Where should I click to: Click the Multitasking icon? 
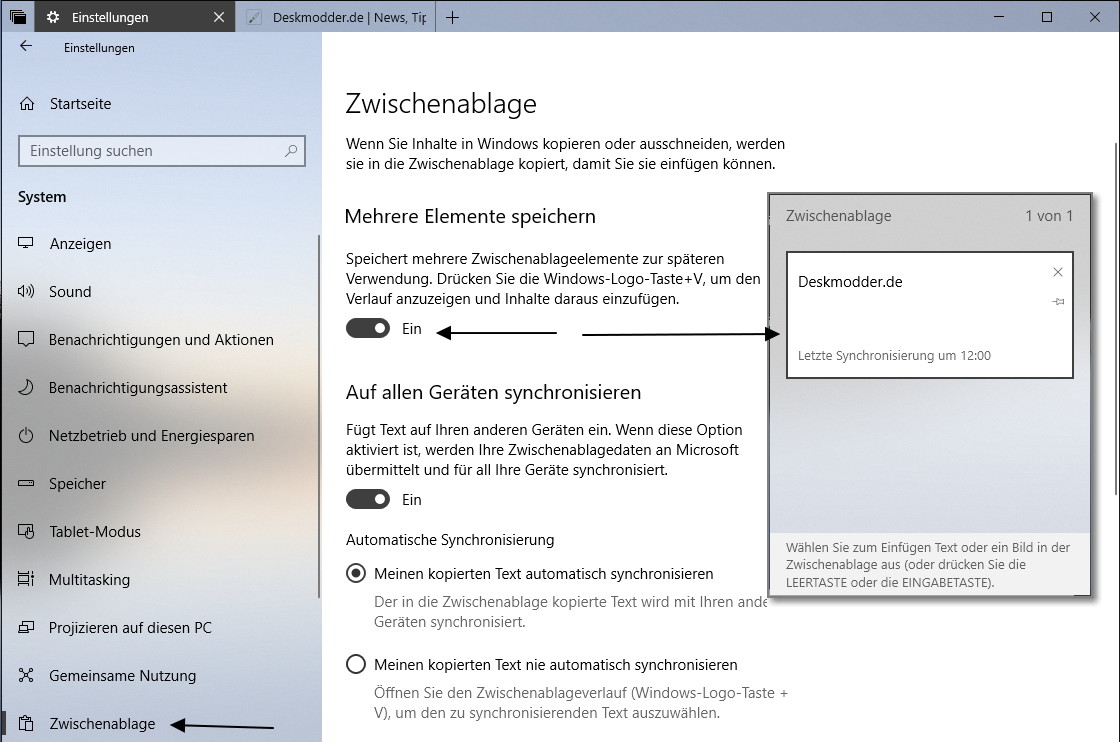26,579
